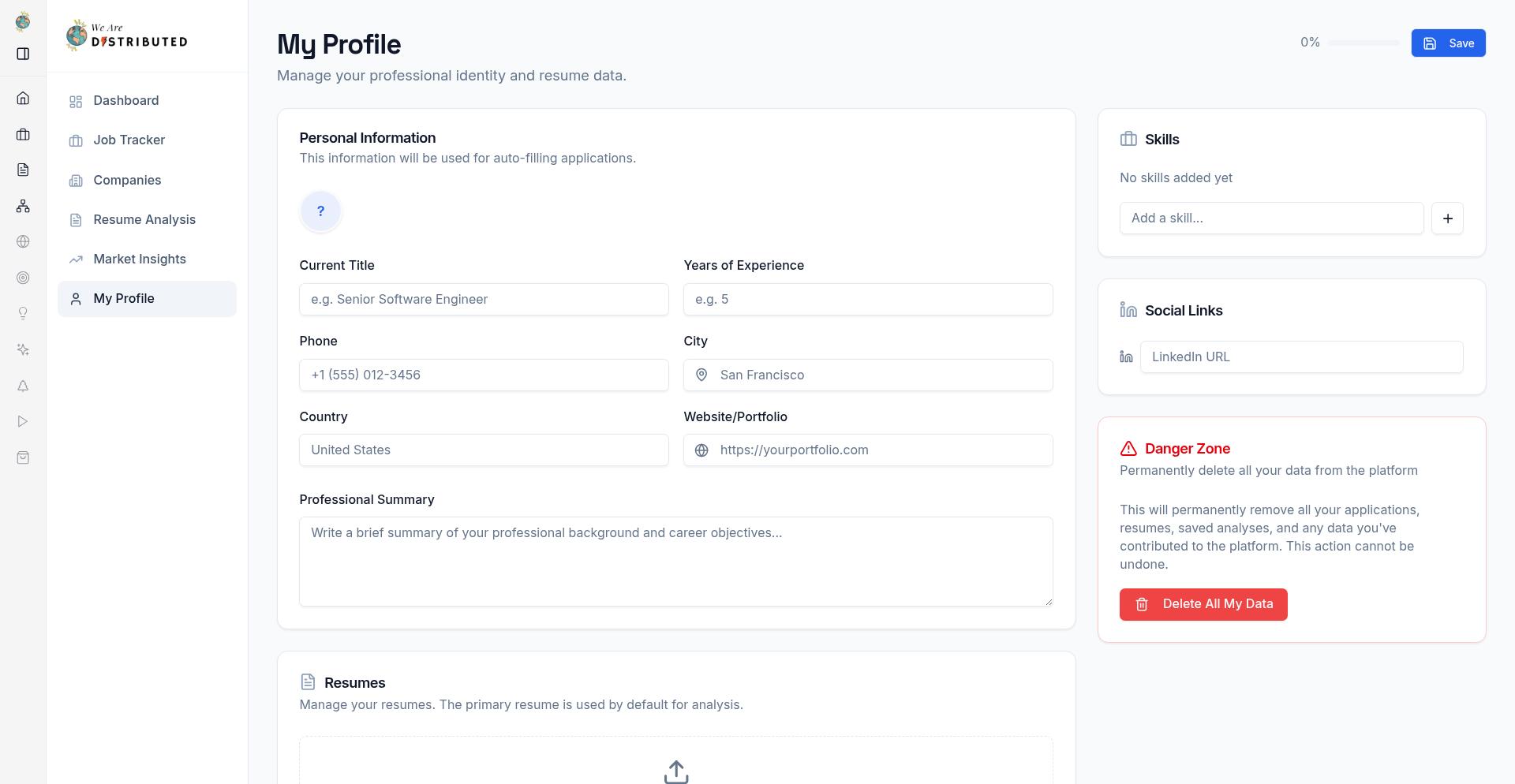Open the lightbulb icon on the left rail
Screen dimensions: 1515x784
(x=23, y=313)
